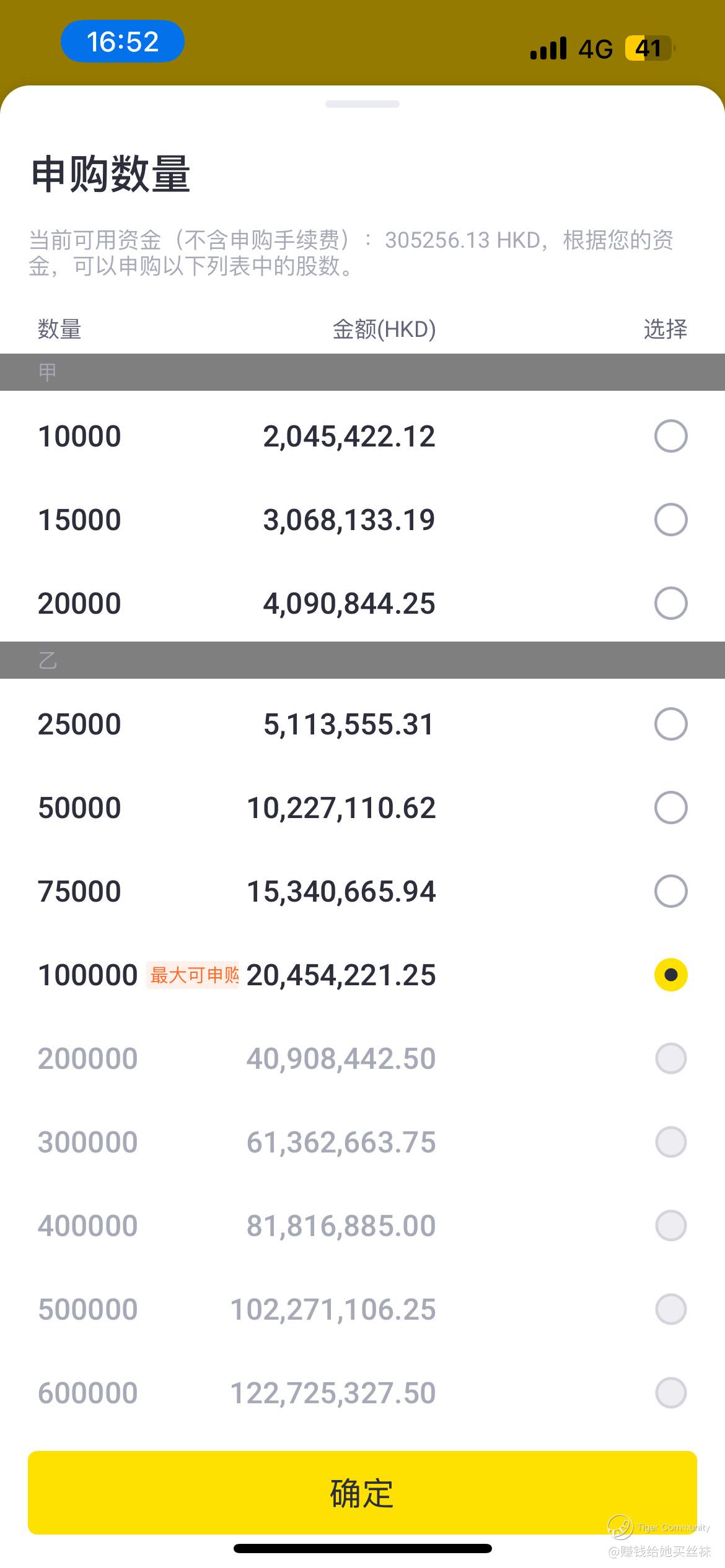Screen dimensions: 725x1568
Task: Tap the 2,045,422.12 amount row
Action: pos(349,437)
